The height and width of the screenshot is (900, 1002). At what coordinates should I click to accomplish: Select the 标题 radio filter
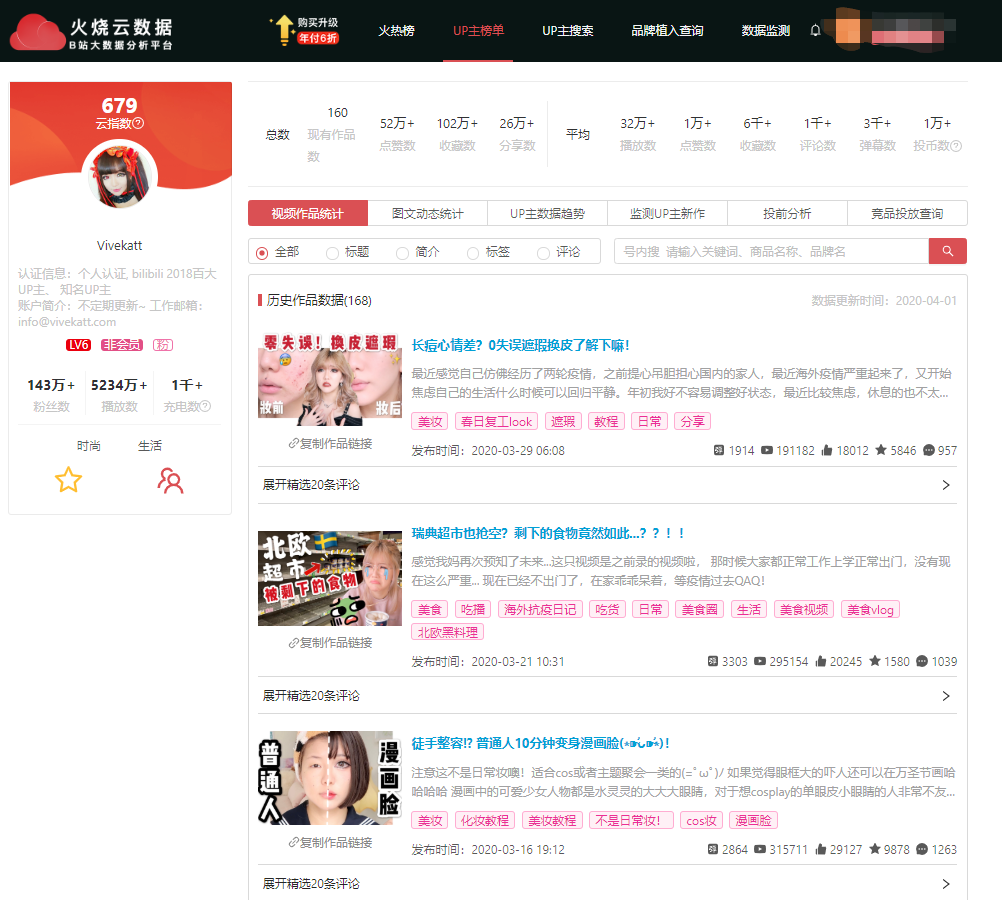pos(332,253)
